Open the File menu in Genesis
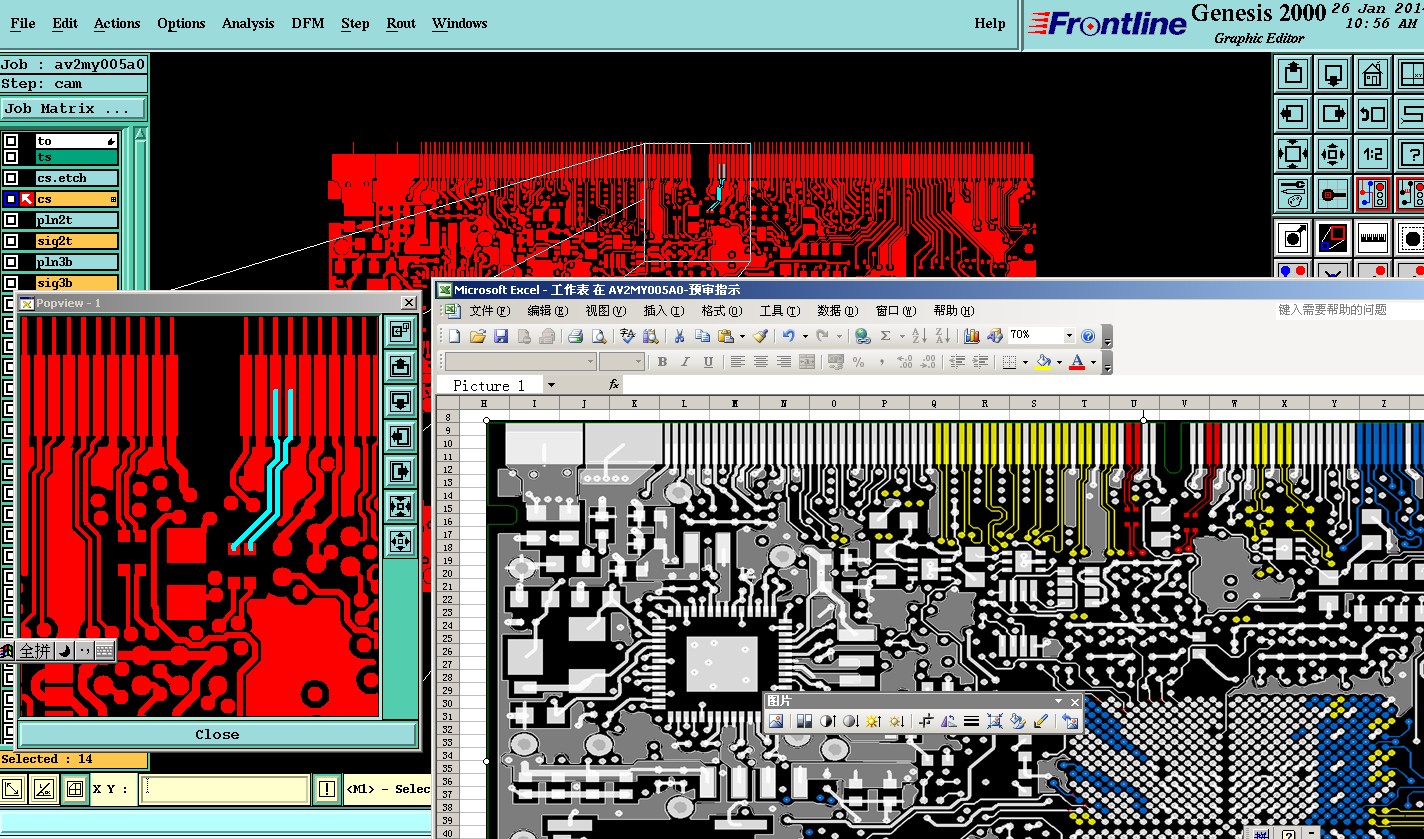 [22, 23]
